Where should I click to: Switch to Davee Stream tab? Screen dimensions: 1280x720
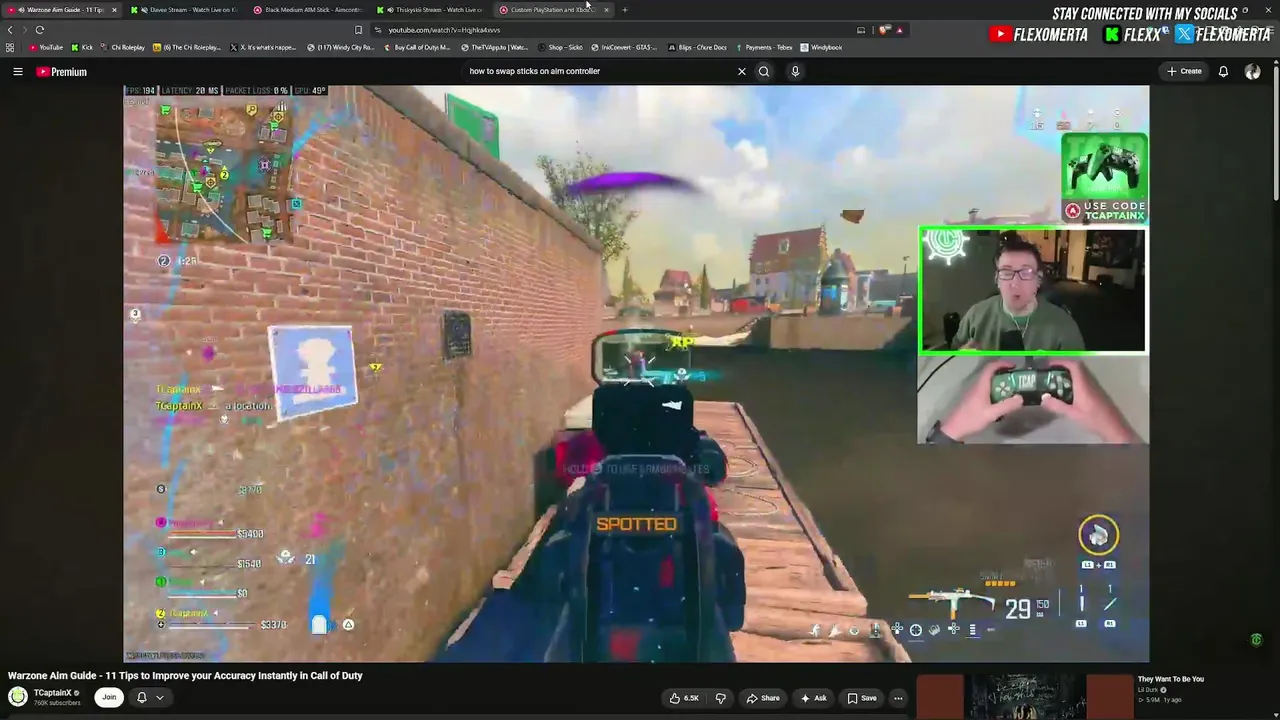click(185, 10)
